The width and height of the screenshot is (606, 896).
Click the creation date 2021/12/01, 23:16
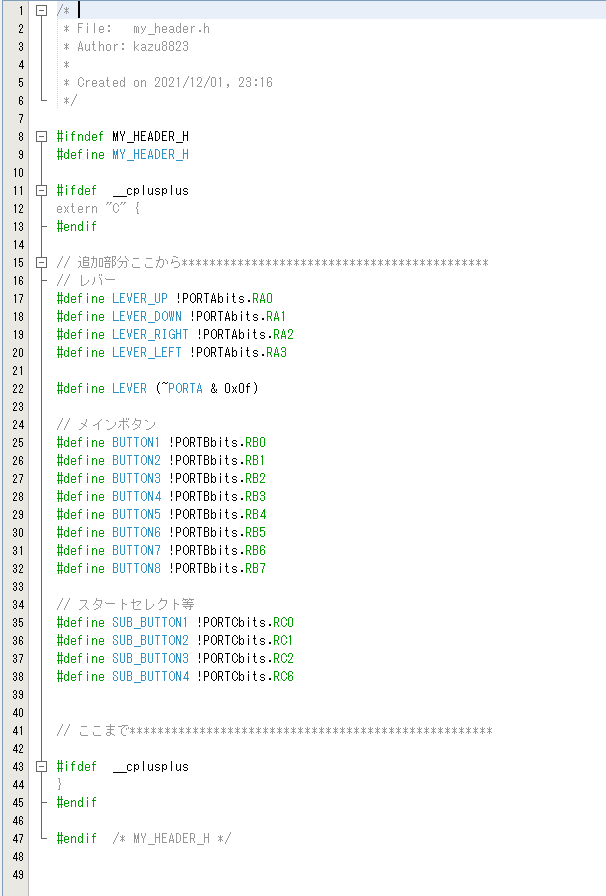click(213, 82)
